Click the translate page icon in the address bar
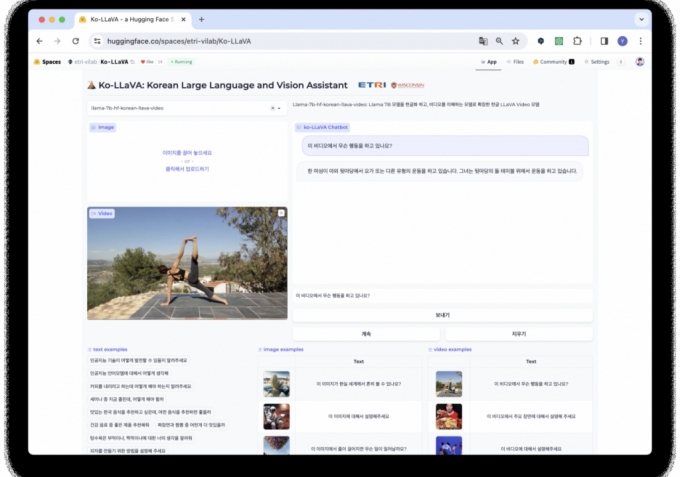The width and height of the screenshot is (680, 477). click(483, 41)
